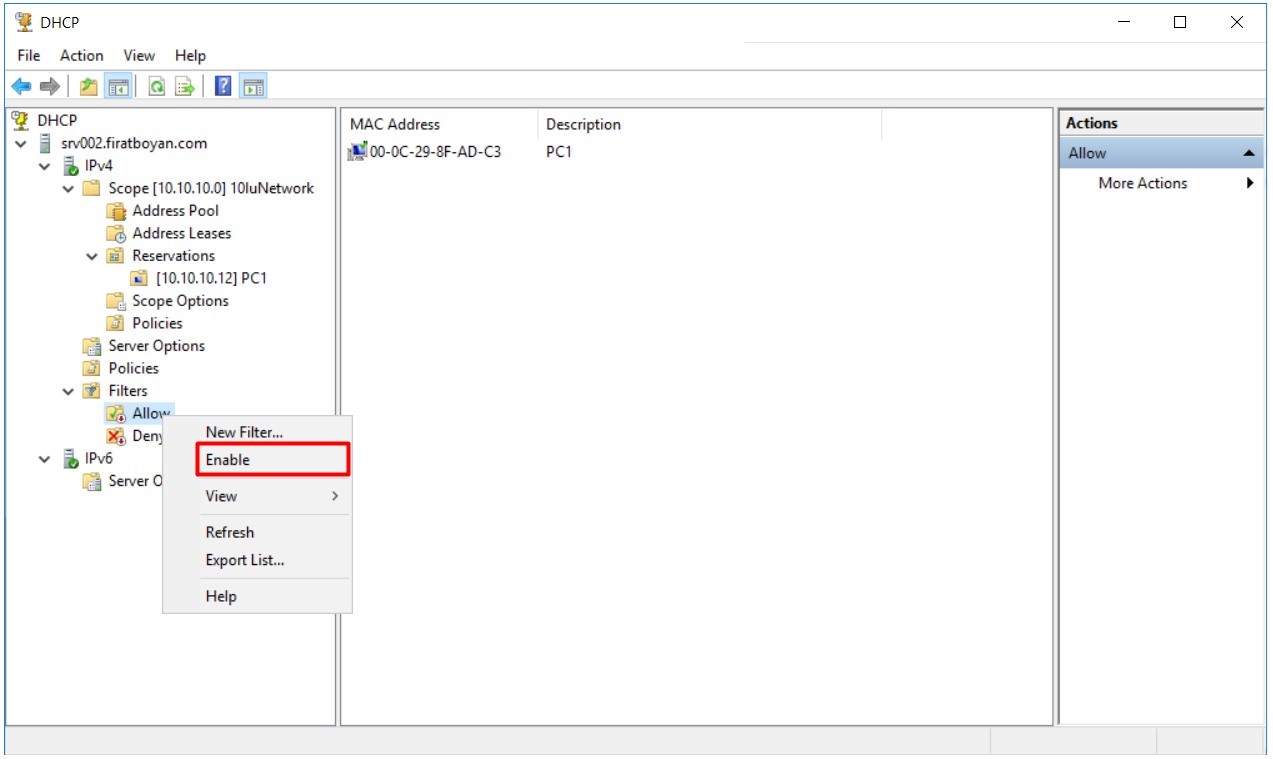This screenshot has width=1273, height=759.
Task: Click the Export List toolbar icon
Action: [x=185, y=87]
